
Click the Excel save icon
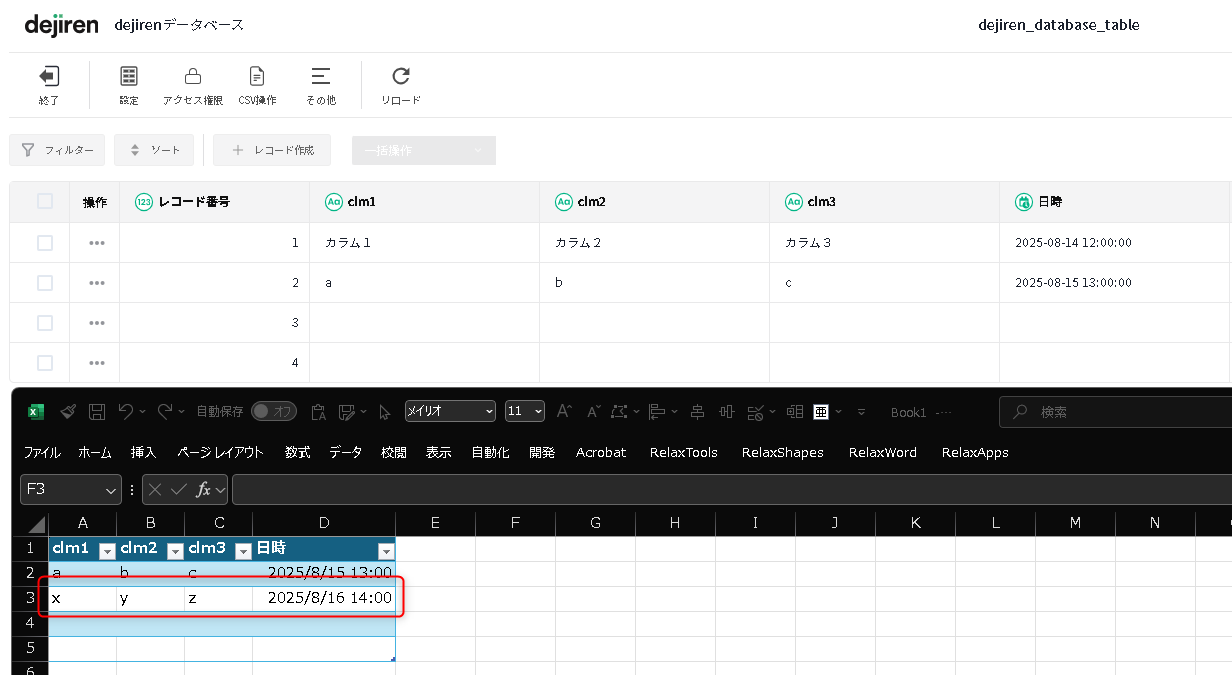point(97,412)
